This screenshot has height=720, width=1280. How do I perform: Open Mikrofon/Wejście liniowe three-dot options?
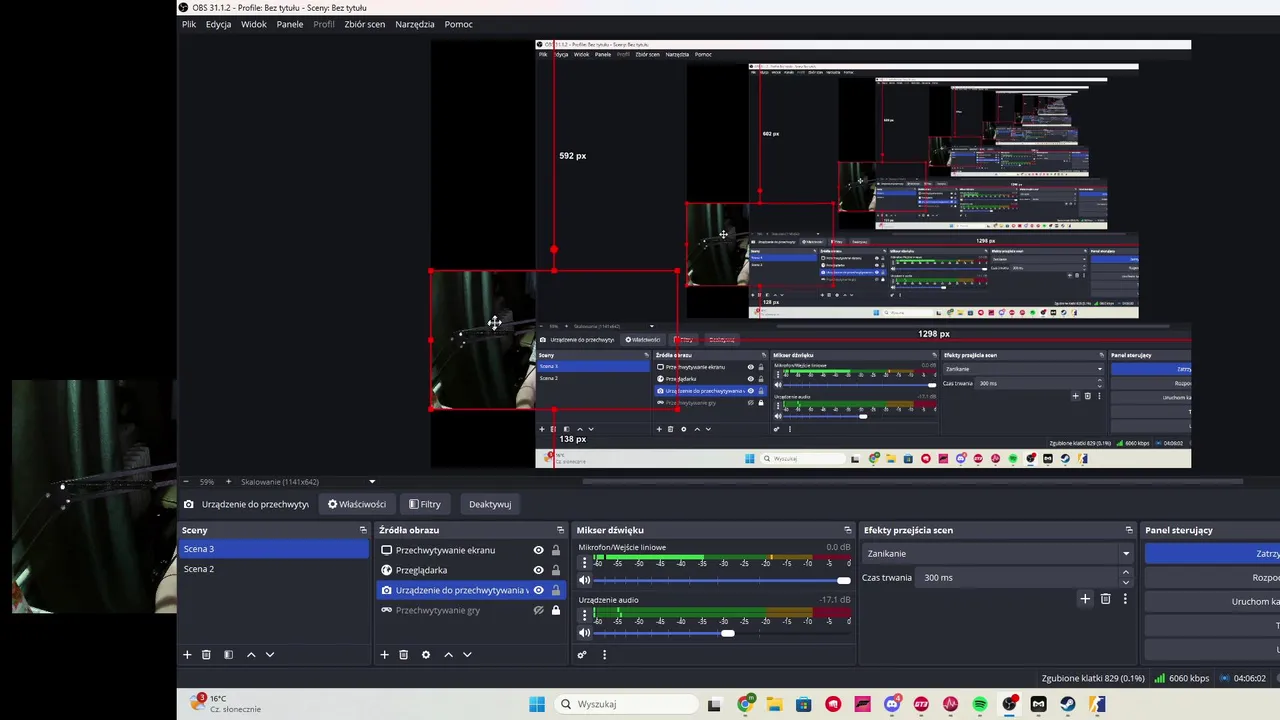[585, 563]
